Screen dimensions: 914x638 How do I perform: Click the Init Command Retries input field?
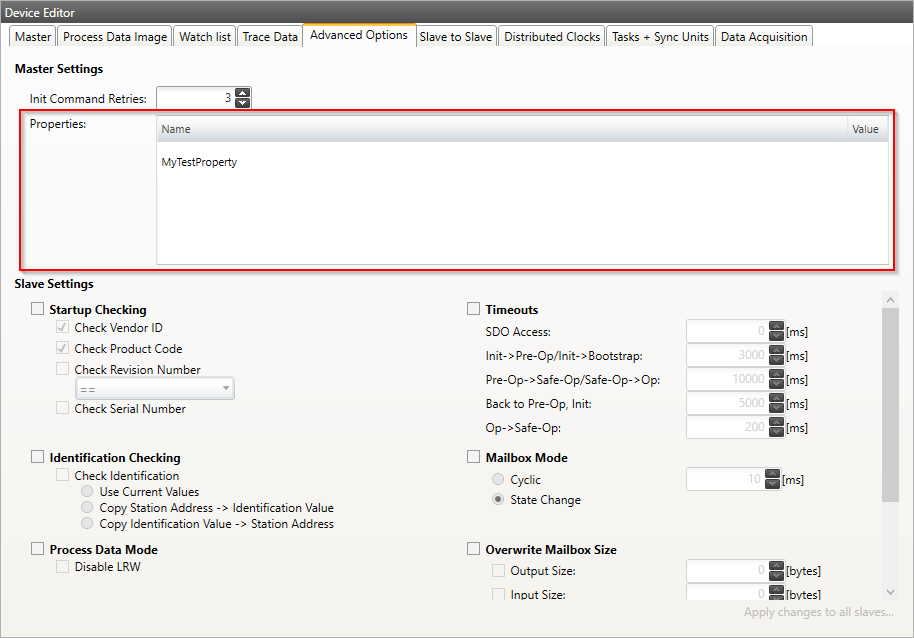point(195,98)
